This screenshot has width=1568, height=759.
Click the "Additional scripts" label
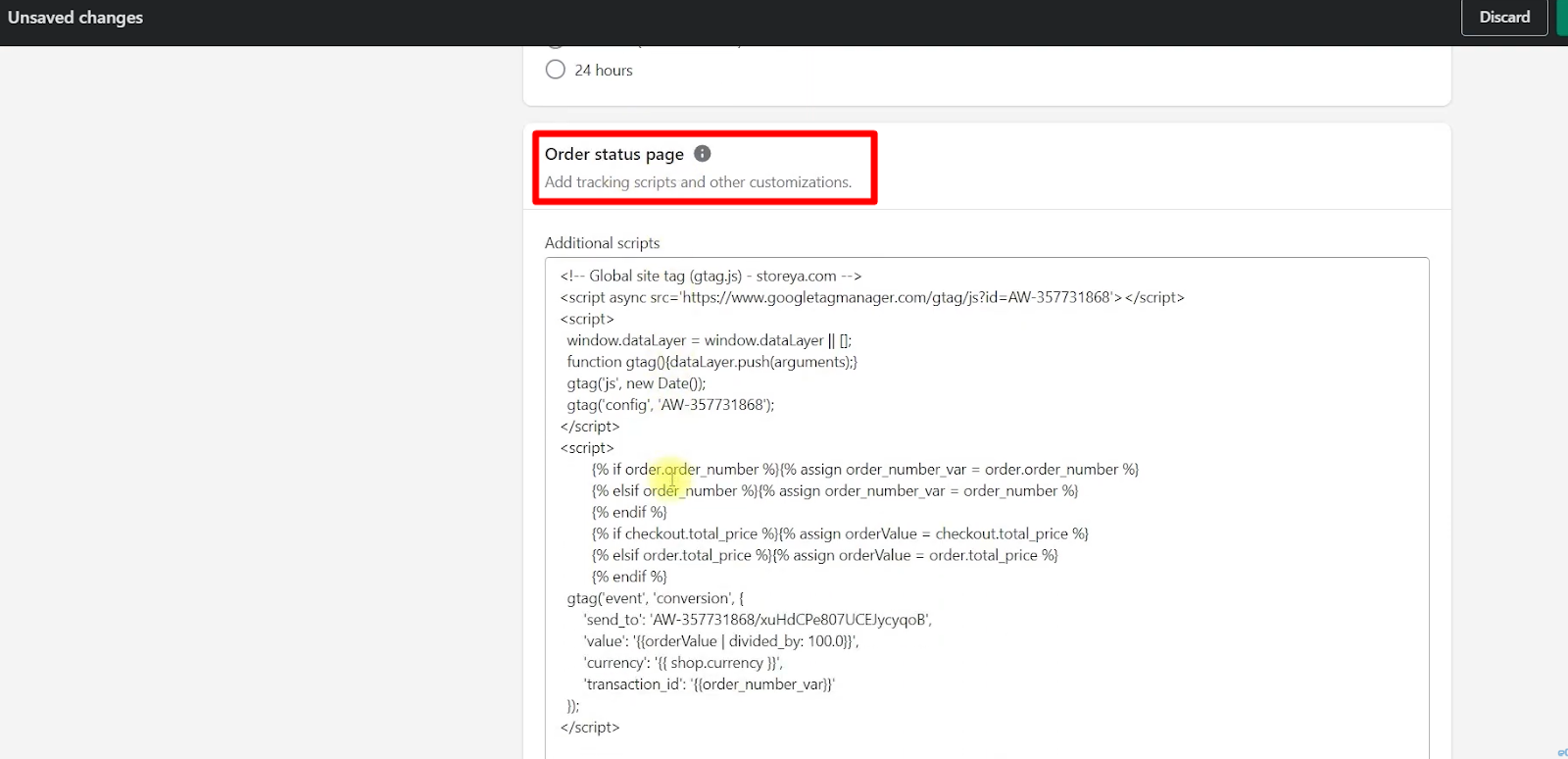pyautogui.click(x=603, y=243)
